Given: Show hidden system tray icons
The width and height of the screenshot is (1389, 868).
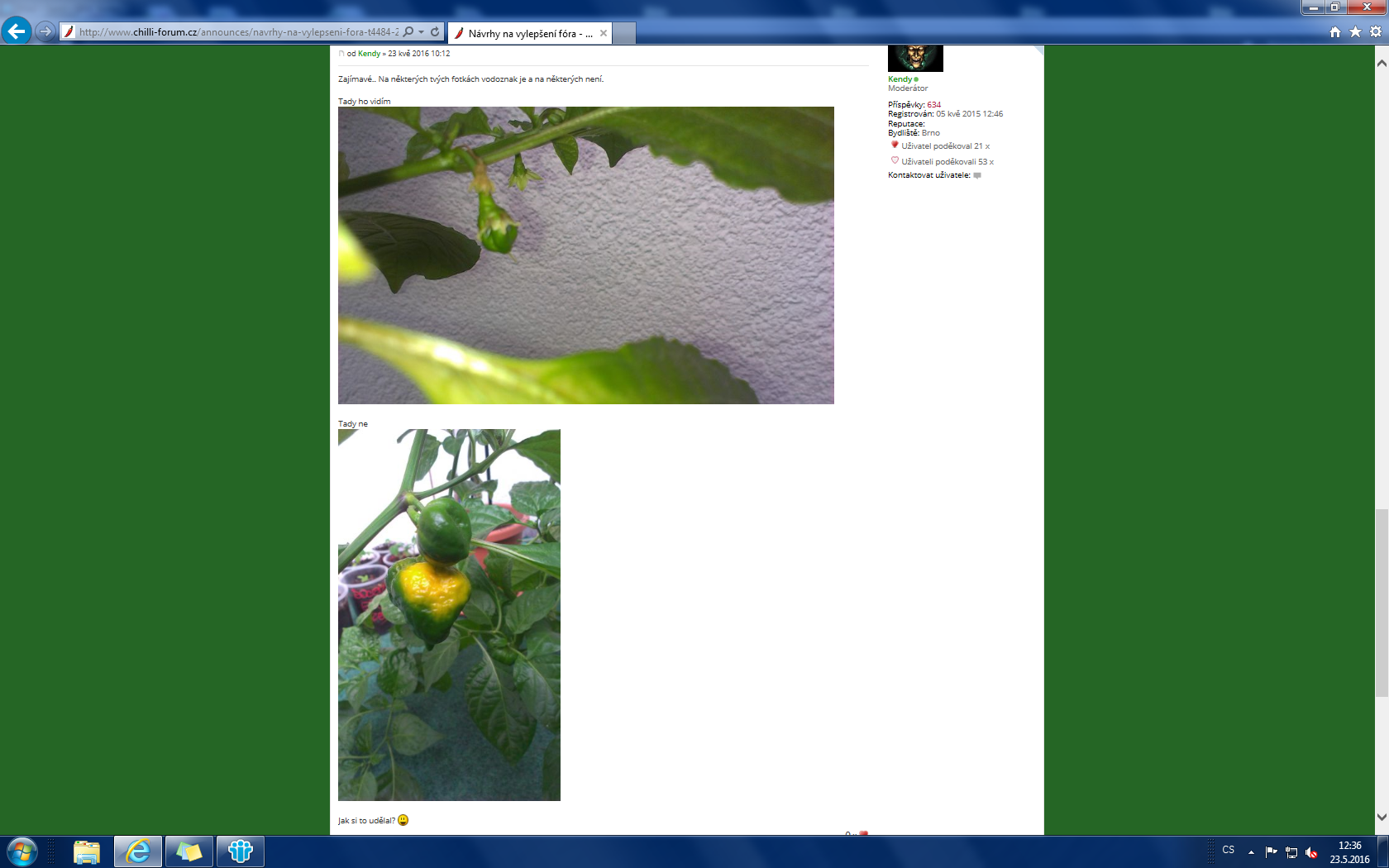Looking at the screenshot, I should click(1251, 852).
